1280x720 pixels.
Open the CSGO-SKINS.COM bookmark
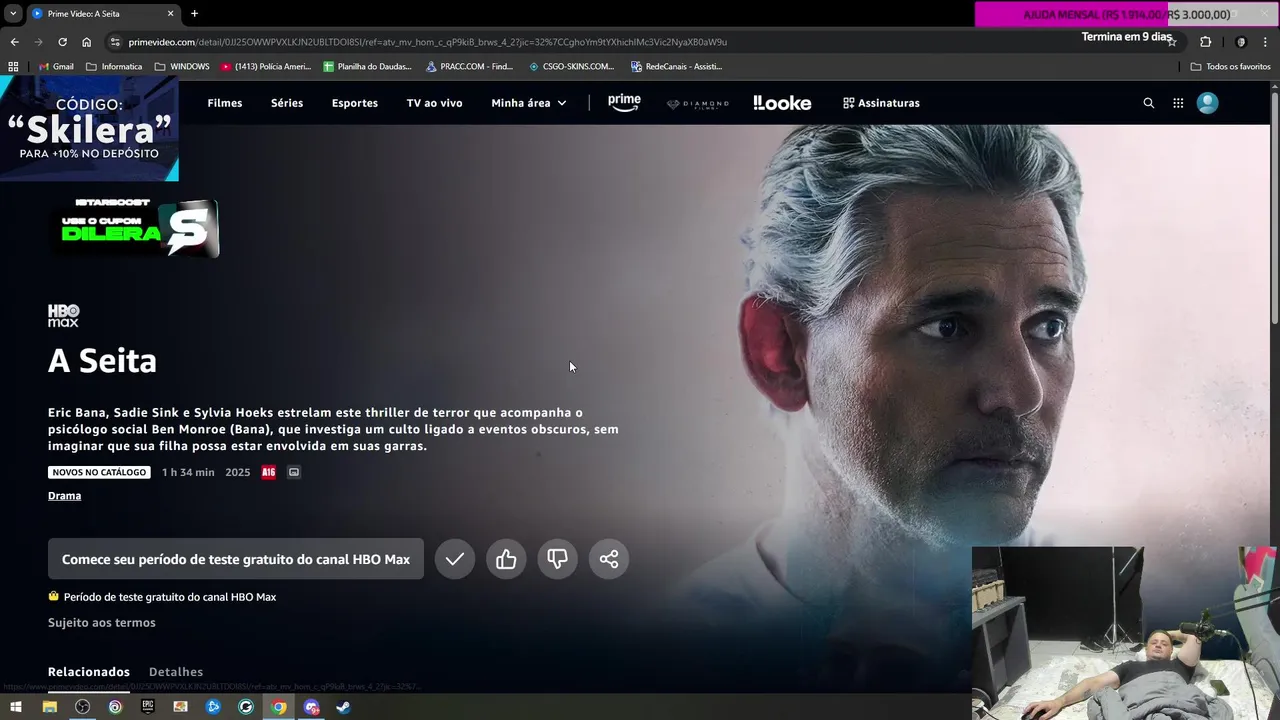pos(570,67)
